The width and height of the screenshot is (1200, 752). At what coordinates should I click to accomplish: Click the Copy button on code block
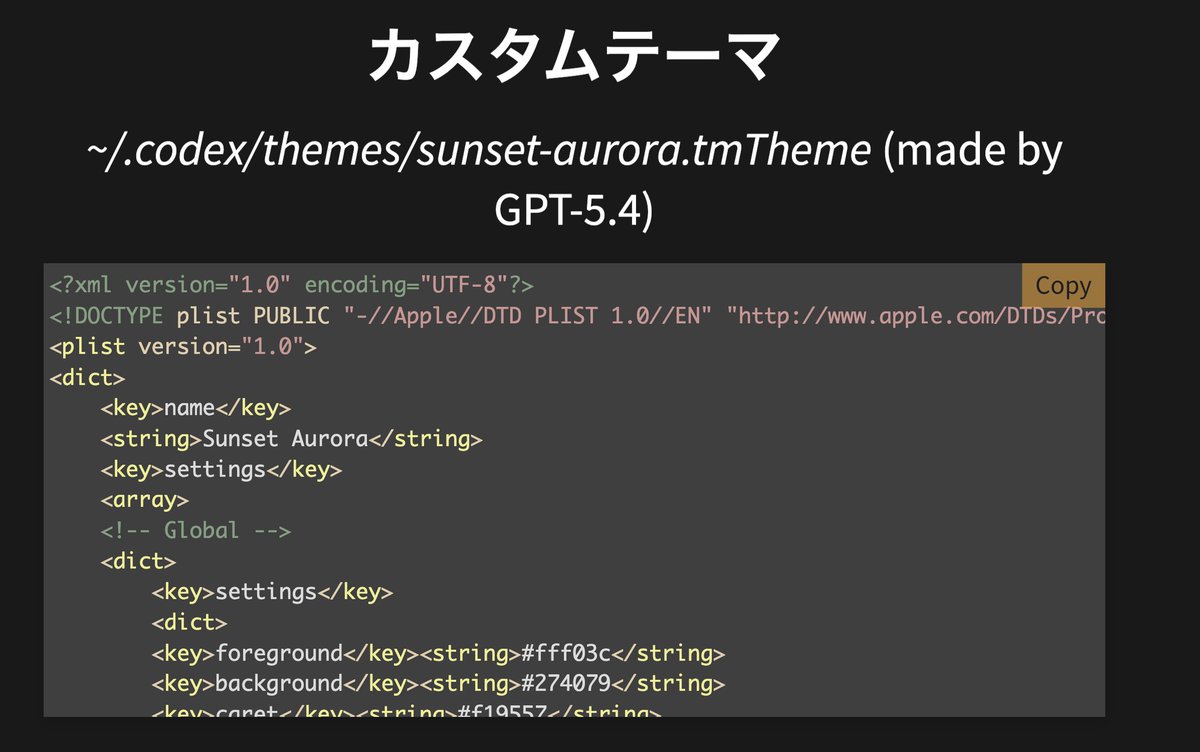click(1063, 286)
